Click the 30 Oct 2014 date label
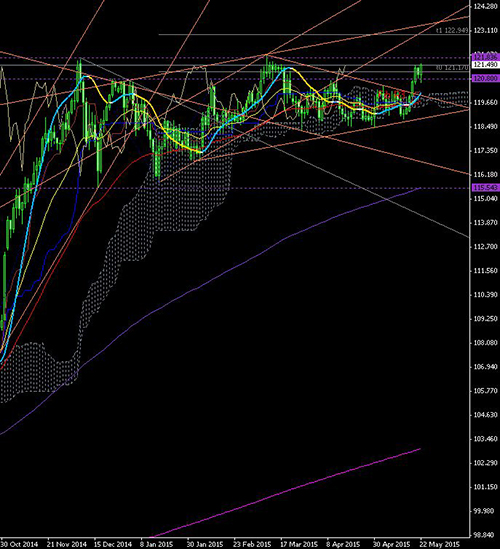 pyautogui.click(x=19, y=544)
